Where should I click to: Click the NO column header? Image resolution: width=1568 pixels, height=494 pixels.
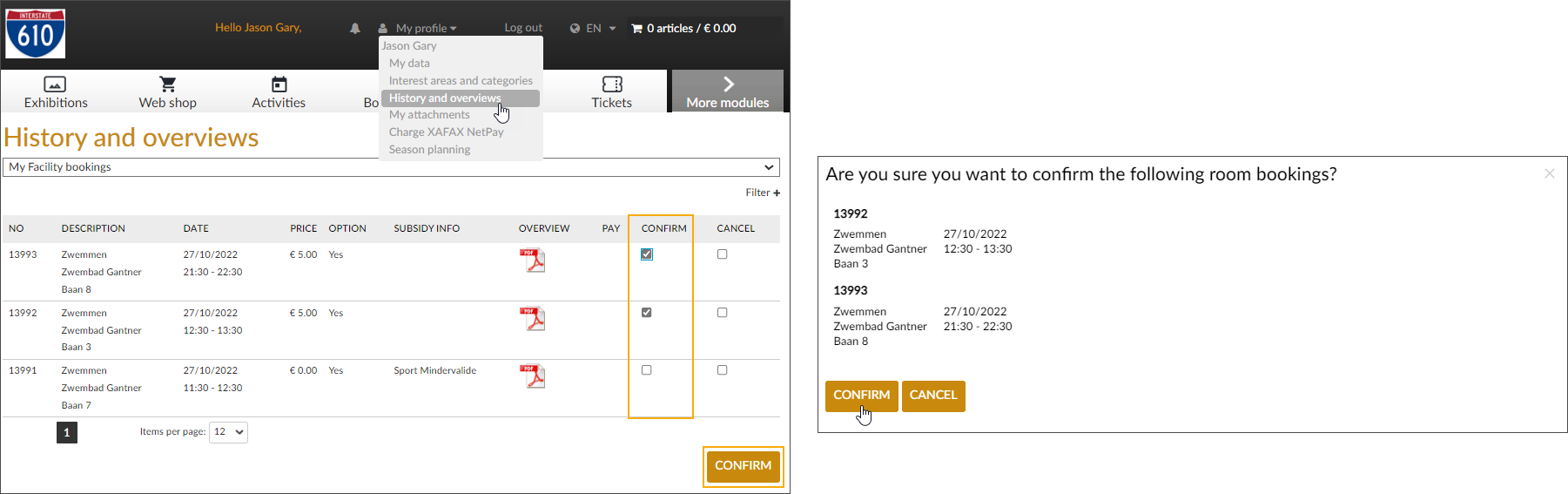coord(17,228)
